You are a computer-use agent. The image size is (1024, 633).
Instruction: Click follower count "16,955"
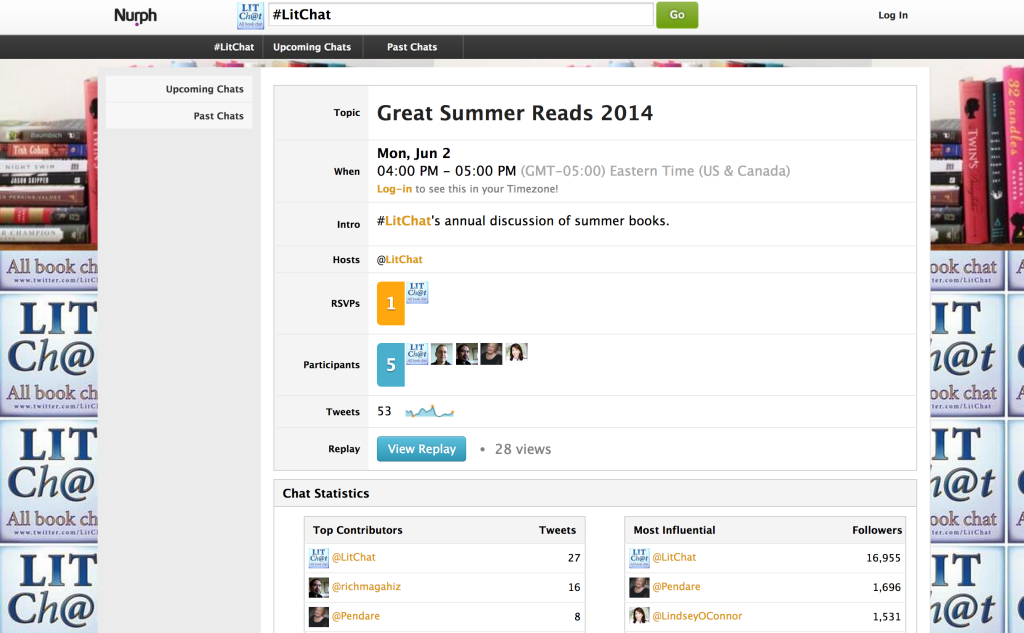(x=884, y=558)
